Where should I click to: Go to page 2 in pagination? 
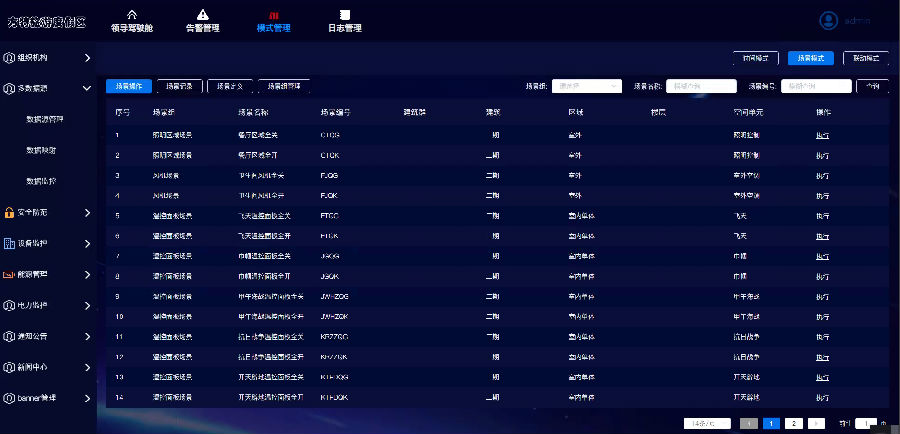coord(793,423)
